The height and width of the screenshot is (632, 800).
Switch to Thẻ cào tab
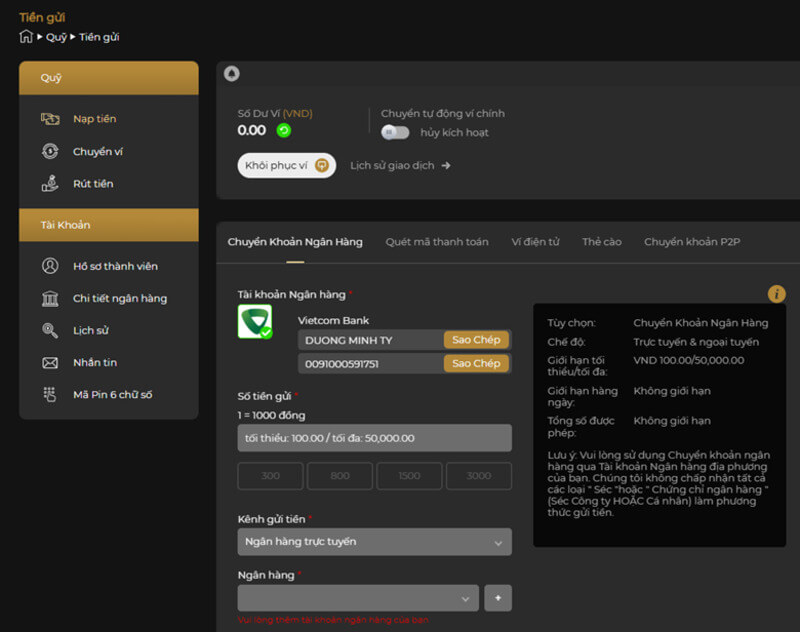[602, 242]
